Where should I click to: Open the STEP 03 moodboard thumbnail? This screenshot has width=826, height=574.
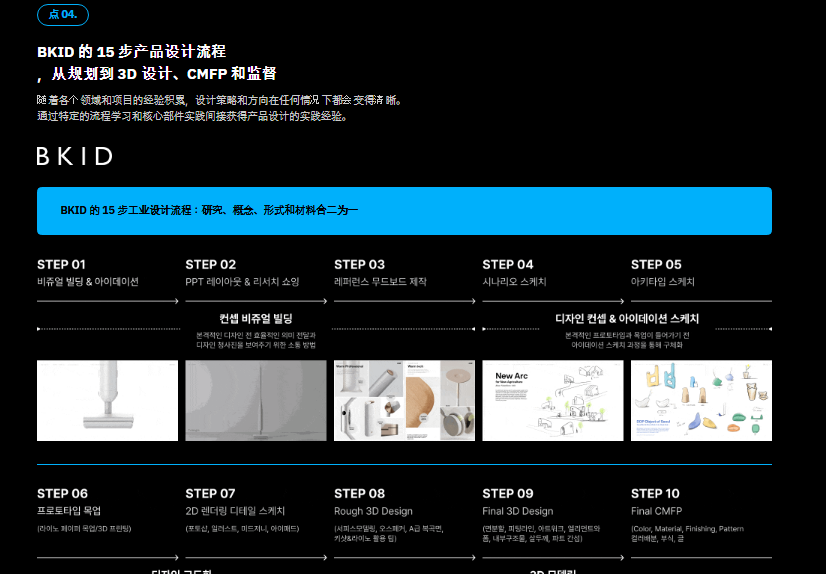coord(405,400)
